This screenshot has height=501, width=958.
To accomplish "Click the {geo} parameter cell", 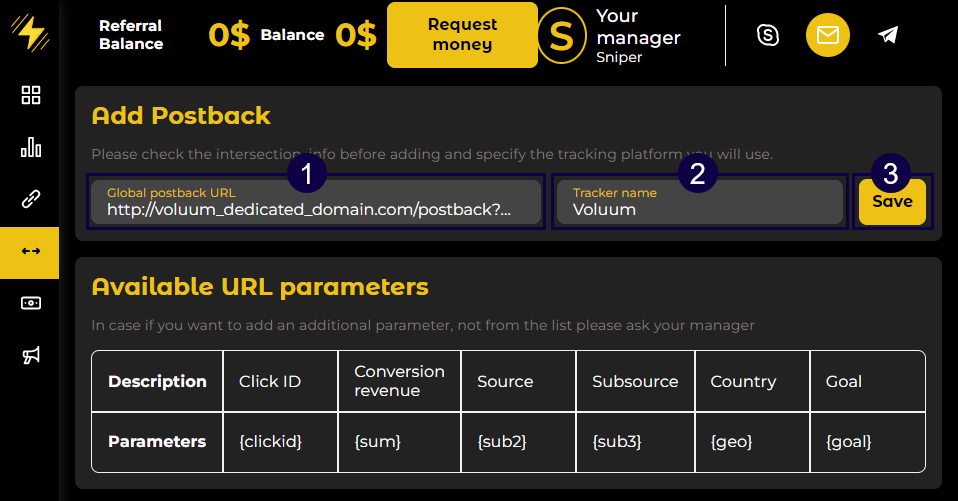I will tap(752, 441).
